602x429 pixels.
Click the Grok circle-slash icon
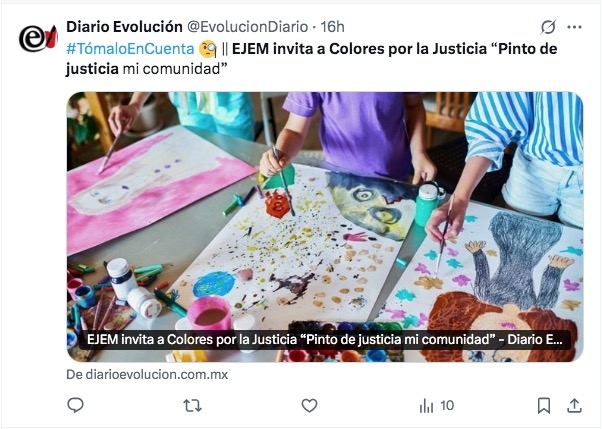(548, 27)
